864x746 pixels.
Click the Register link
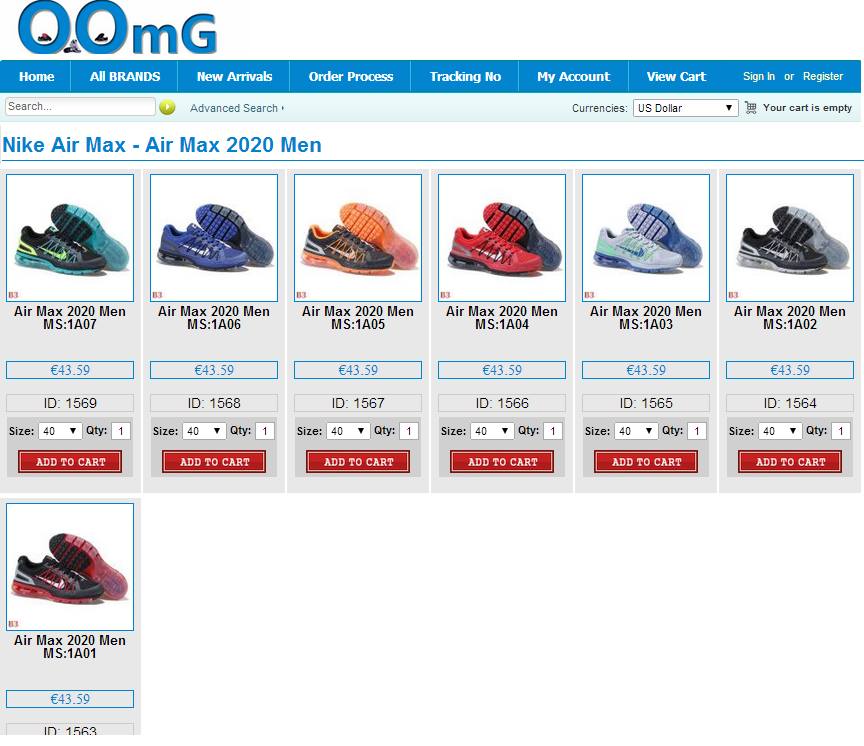point(823,76)
